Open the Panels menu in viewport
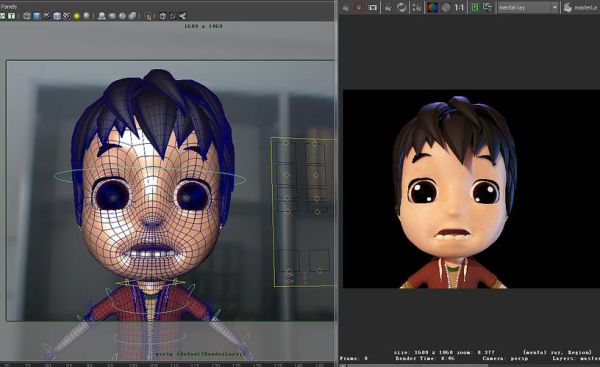This screenshot has width=600, height=367. pyautogui.click(x=8, y=7)
